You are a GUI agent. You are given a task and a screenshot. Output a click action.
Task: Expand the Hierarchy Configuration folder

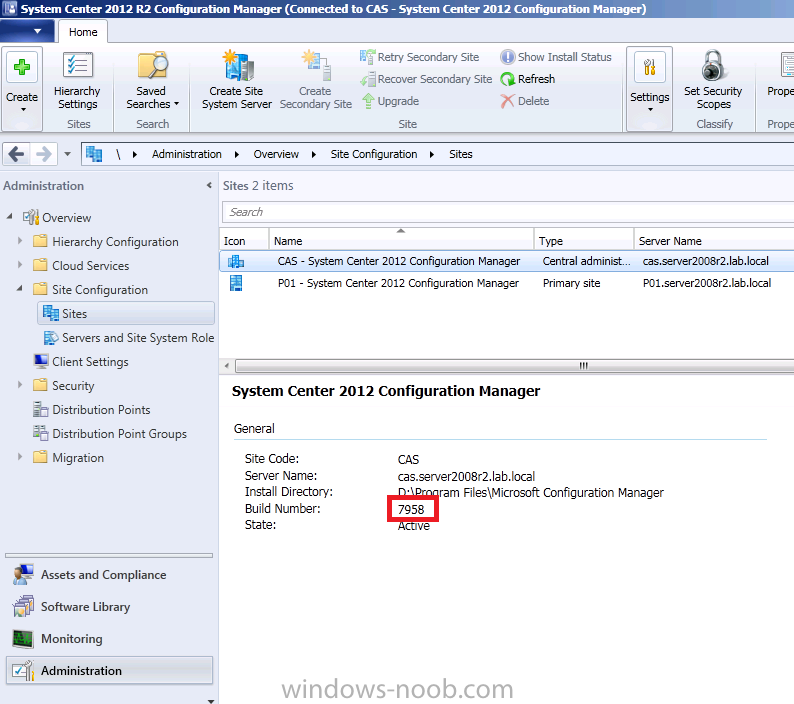[20, 241]
